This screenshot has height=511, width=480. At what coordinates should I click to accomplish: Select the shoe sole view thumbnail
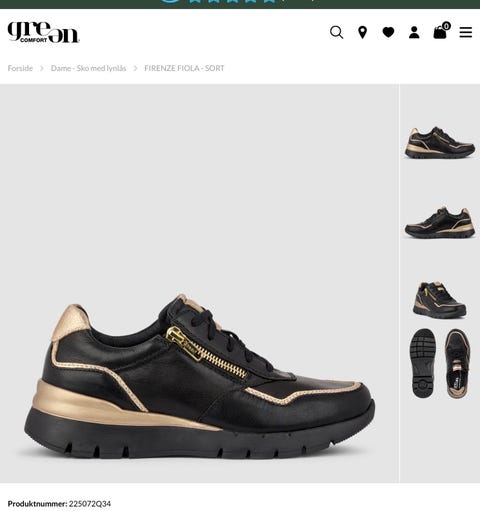423,363
